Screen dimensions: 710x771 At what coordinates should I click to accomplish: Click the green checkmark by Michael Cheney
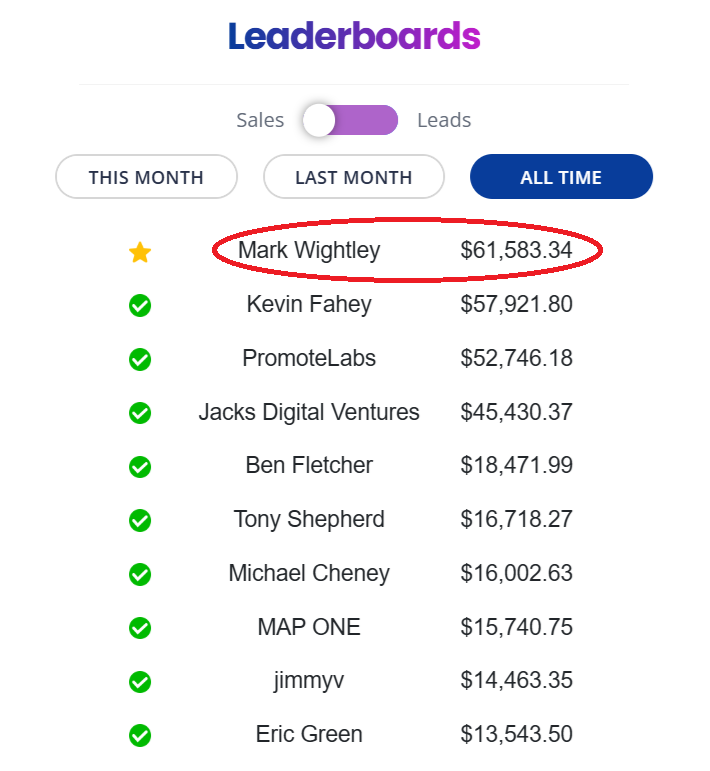[140, 574]
